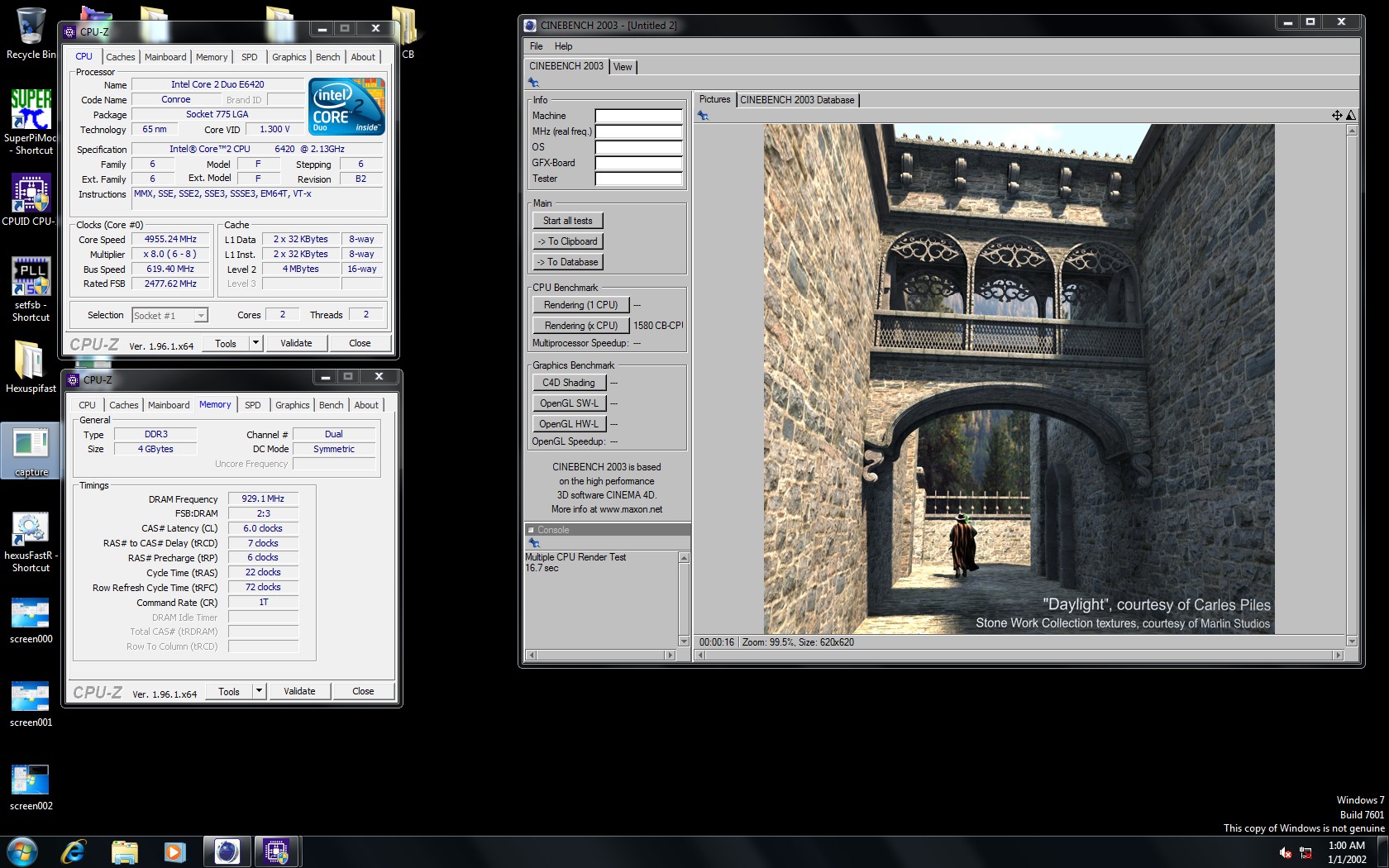Click the move-view cross icon in CINEBENCH
This screenshot has height=868, width=1389.
[x=1337, y=115]
